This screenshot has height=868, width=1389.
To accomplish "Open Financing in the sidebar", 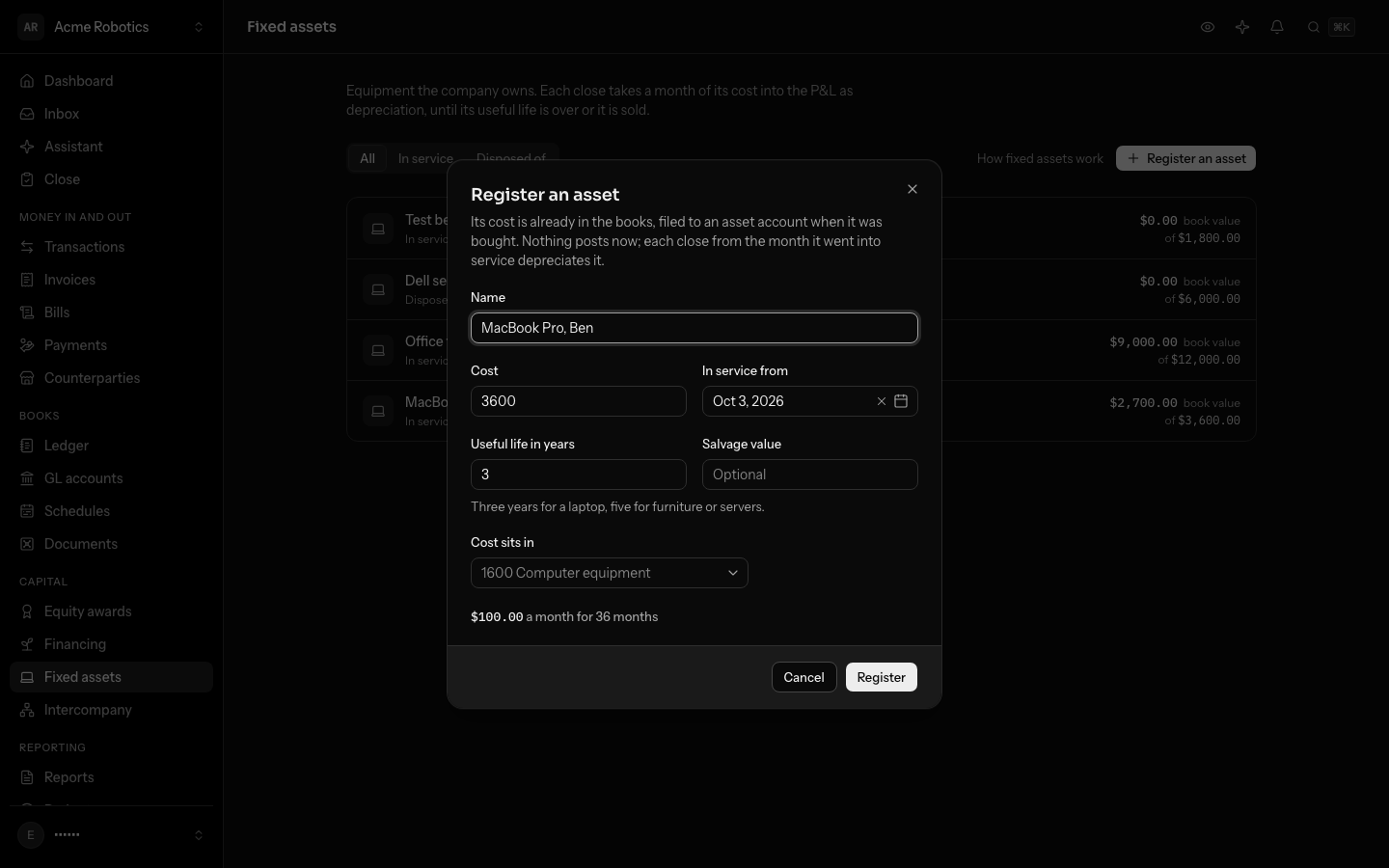I will click(x=111, y=644).
